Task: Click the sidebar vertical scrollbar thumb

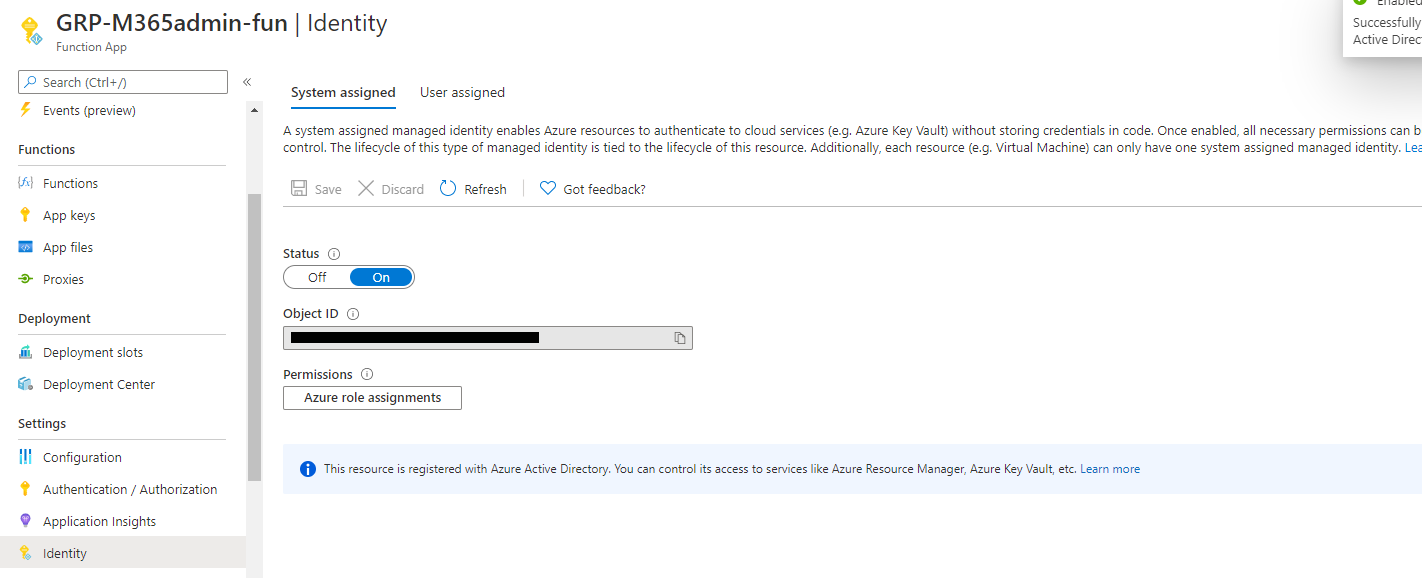Action: pyautogui.click(x=254, y=338)
